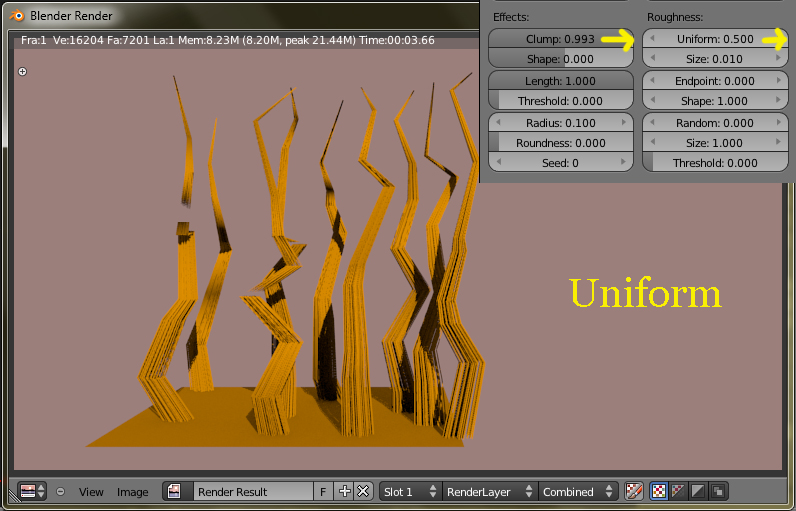Open the RenderLayer dropdown

(489, 491)
